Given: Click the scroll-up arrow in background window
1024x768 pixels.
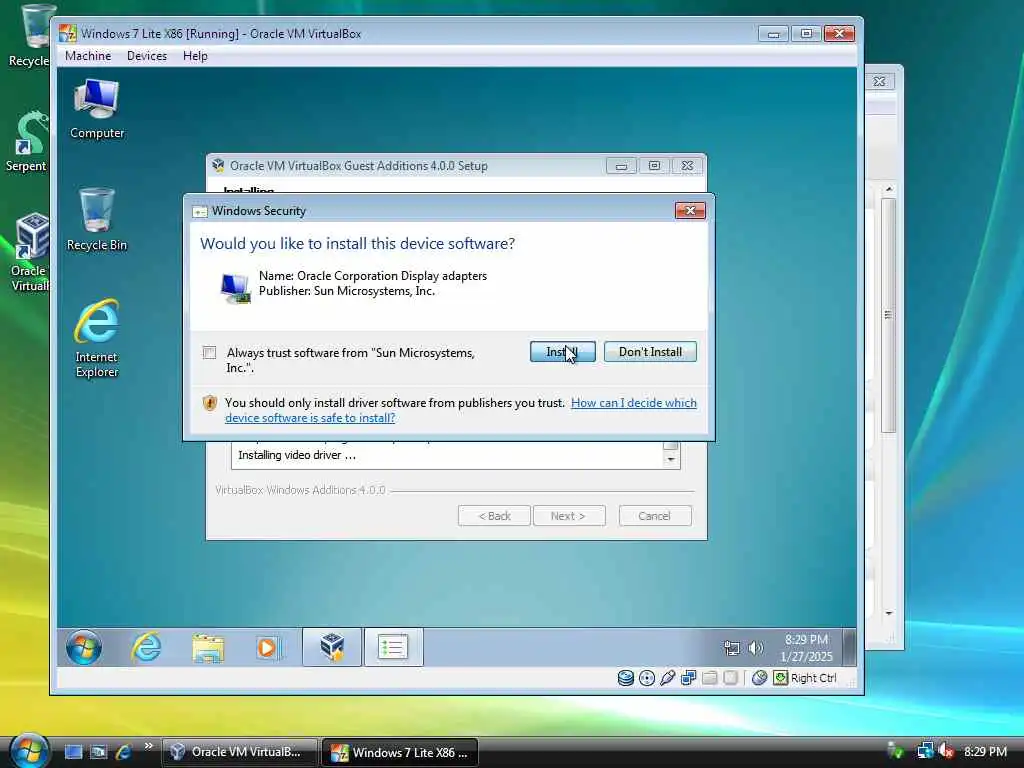Looking at the screenshot, I should point(888,189).
